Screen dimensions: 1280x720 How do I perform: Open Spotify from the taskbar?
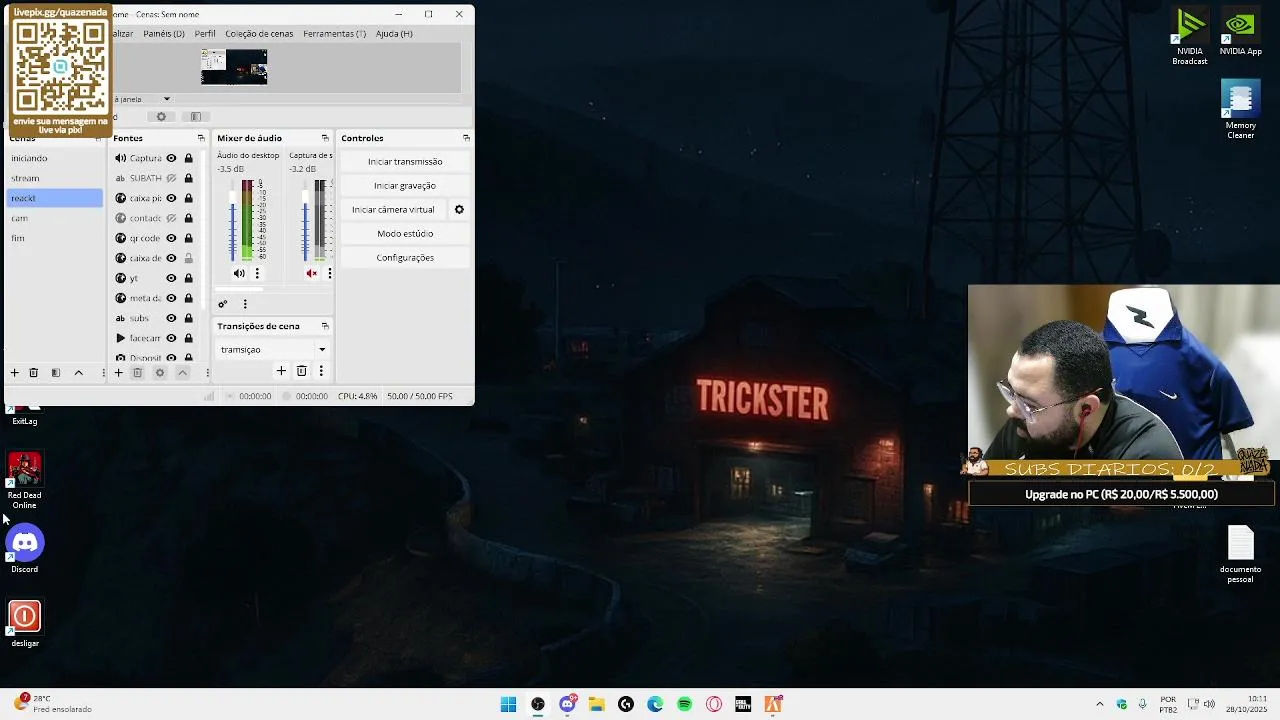(684, 704)
